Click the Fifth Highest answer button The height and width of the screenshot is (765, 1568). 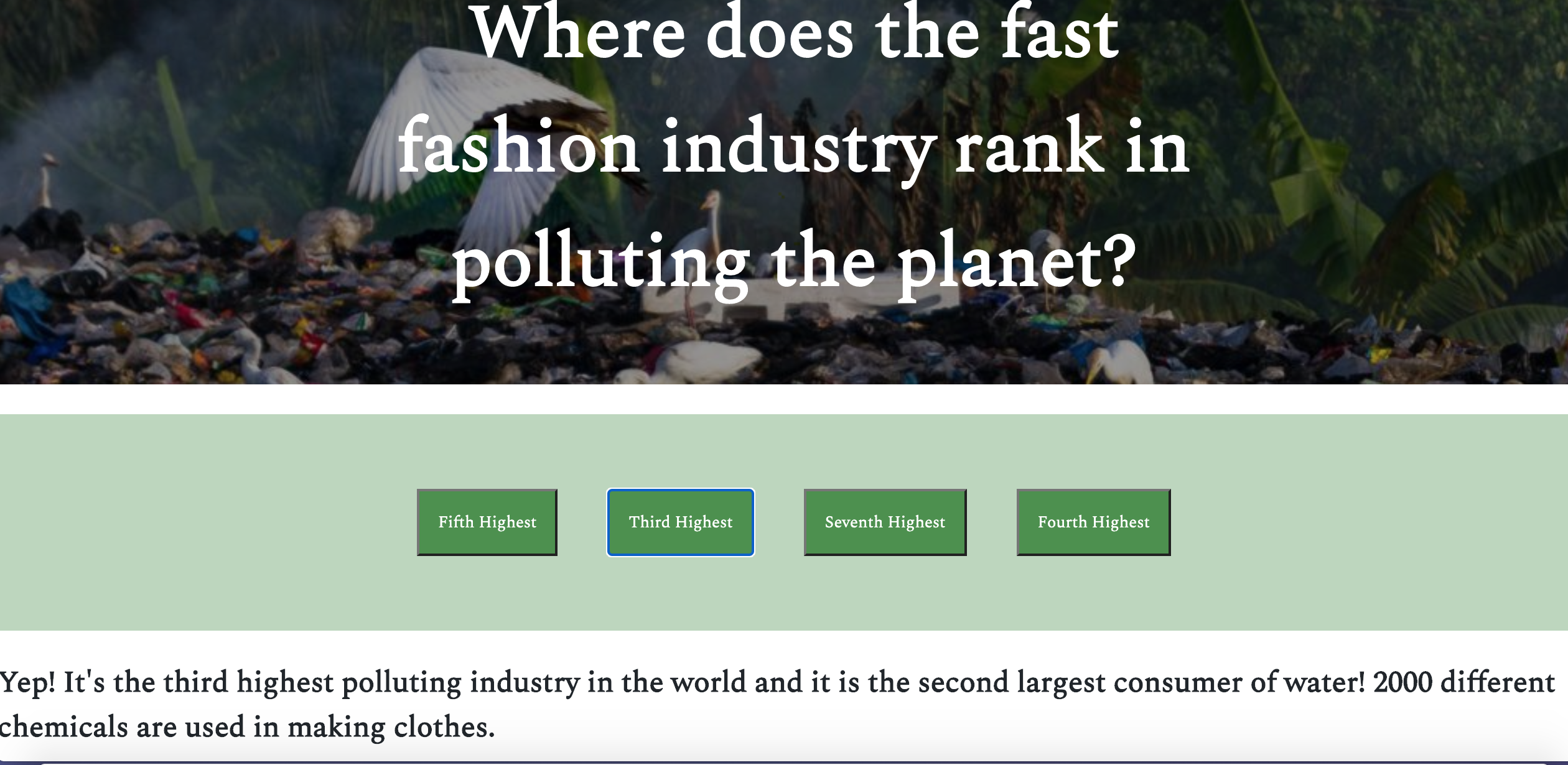[x=487, y=522]
